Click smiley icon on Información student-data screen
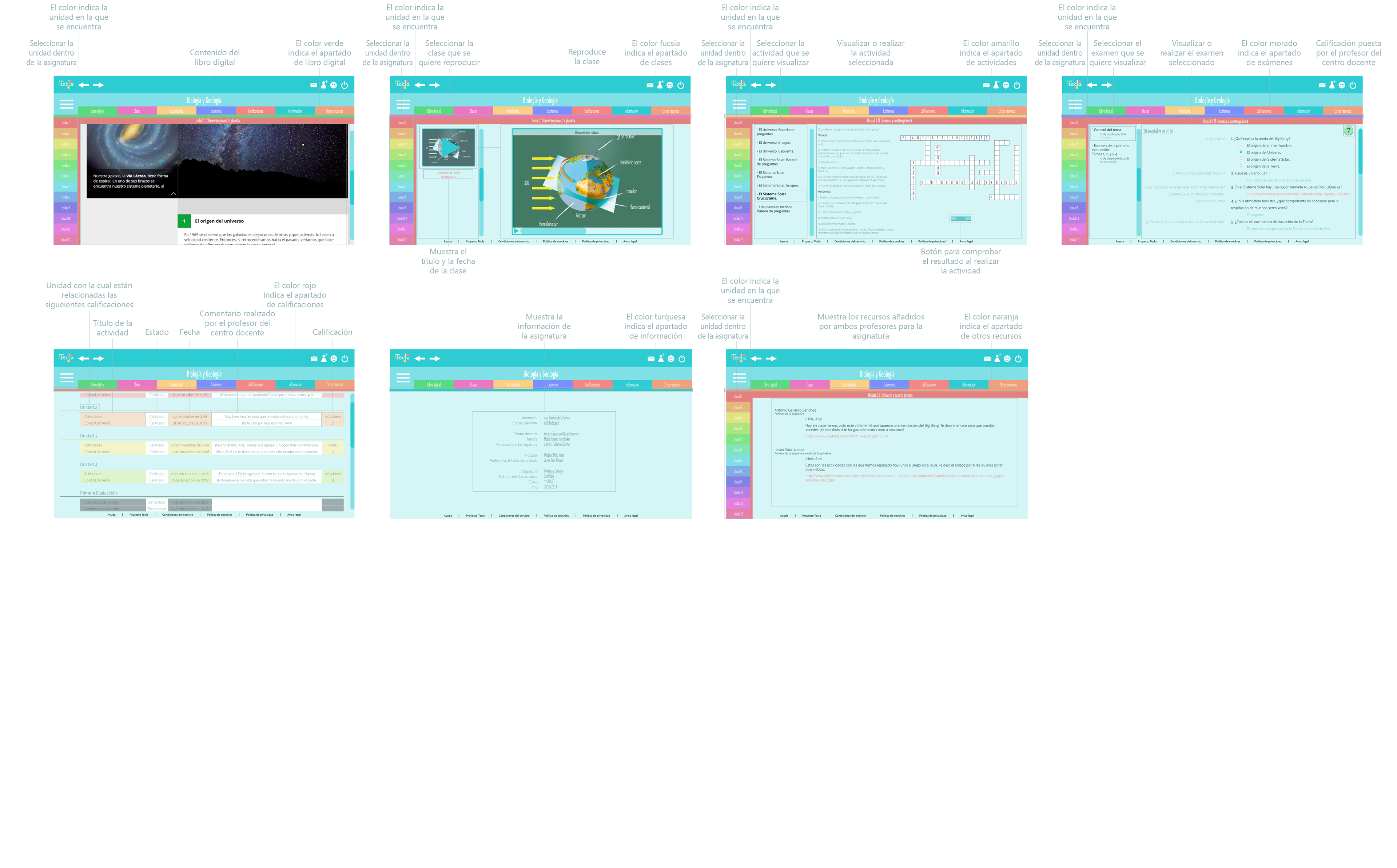The height and width of the screenshot is (868, 1397). point(670,359)
